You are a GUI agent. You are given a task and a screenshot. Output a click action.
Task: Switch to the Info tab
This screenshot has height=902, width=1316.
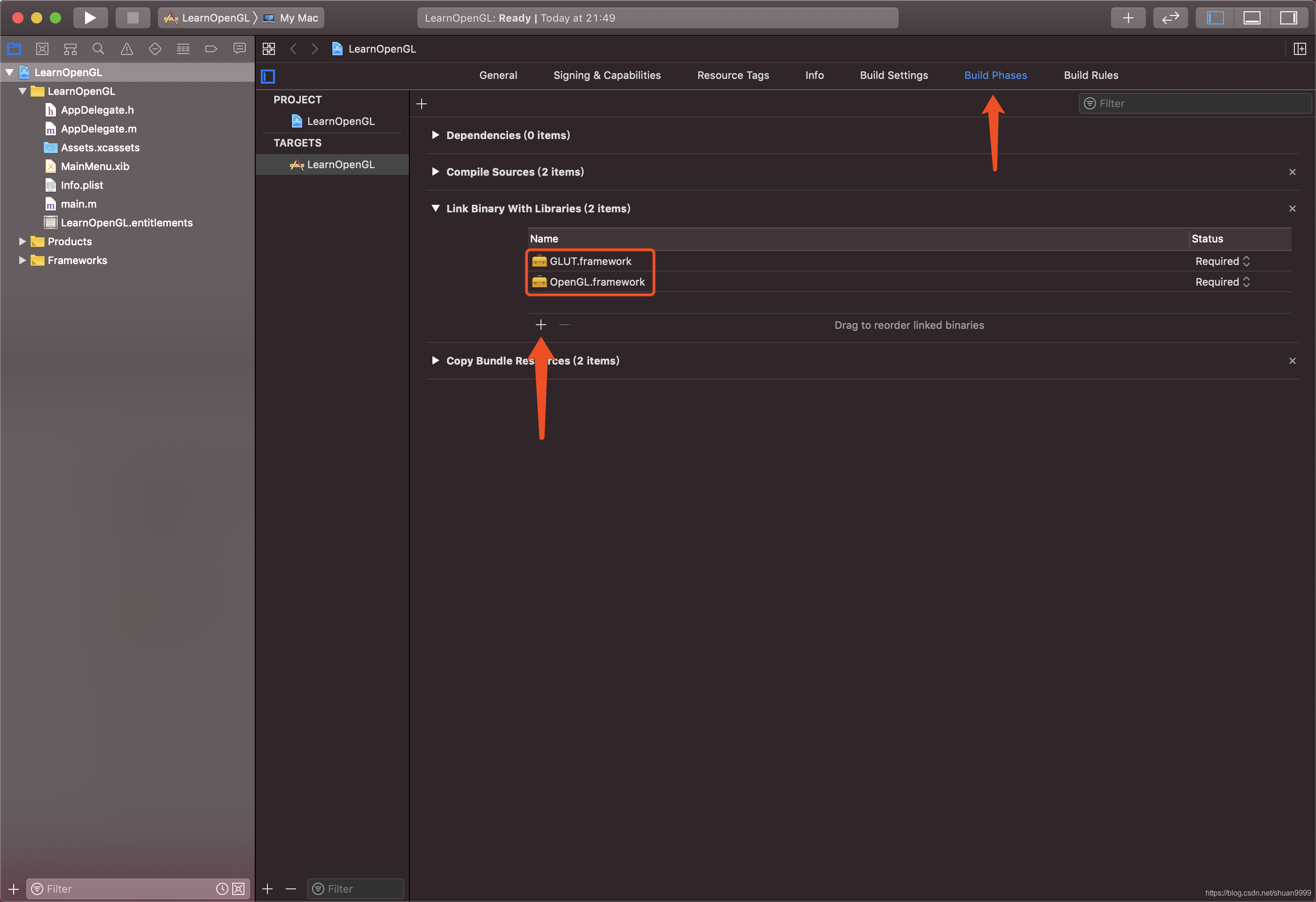tap(815, 75)
